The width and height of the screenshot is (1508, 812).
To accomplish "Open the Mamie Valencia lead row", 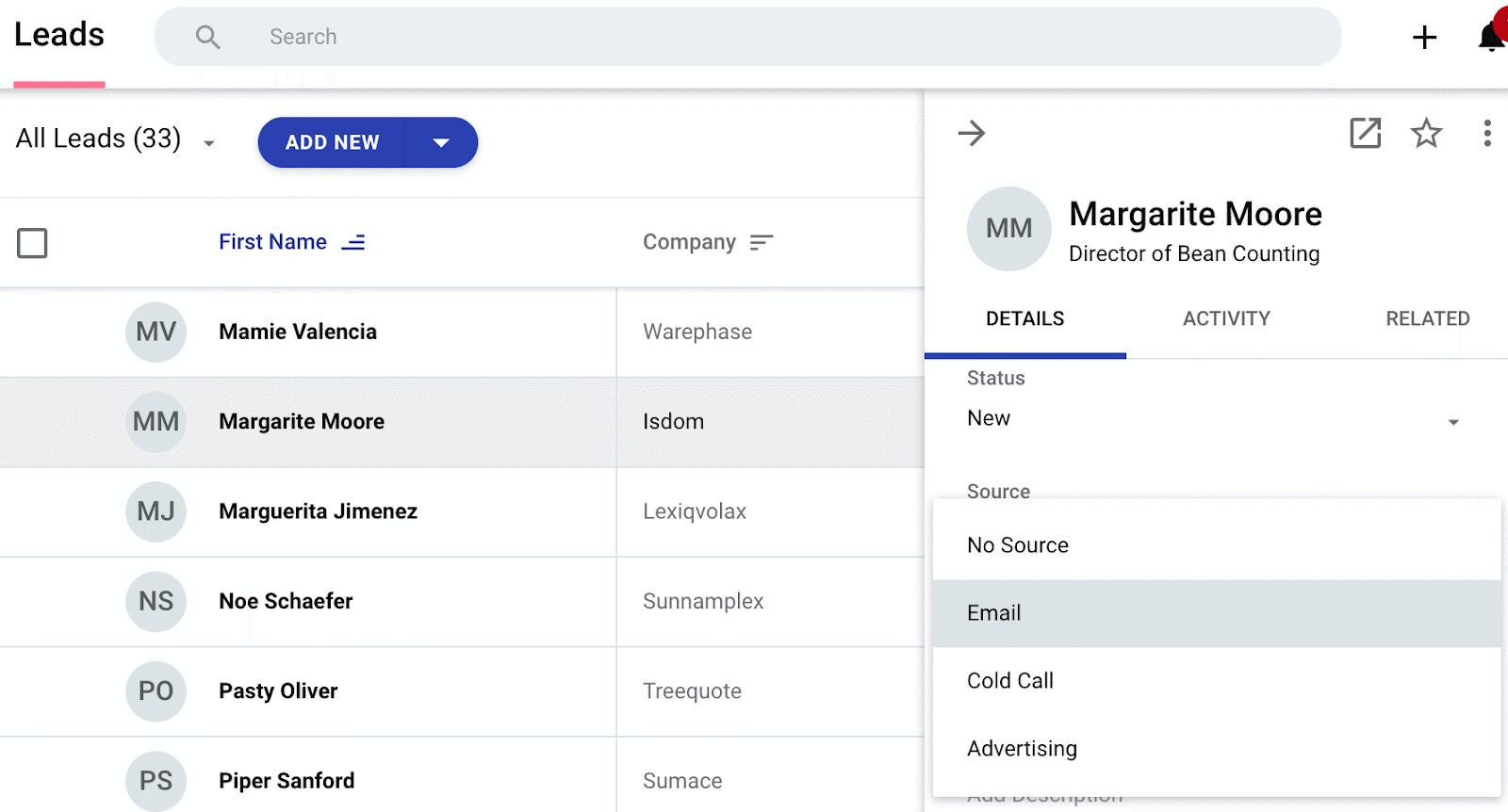I will tap(462, 333).
